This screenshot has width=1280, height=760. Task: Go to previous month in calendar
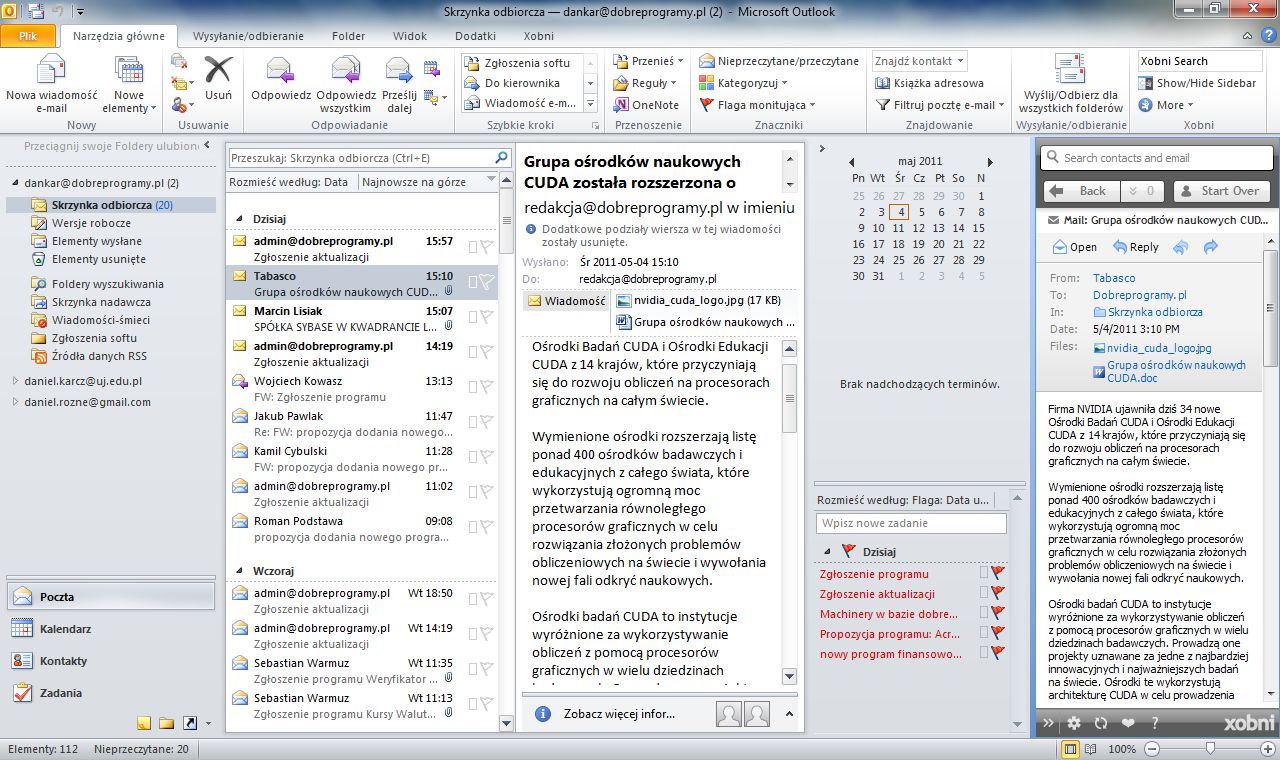tap(852, 161)
